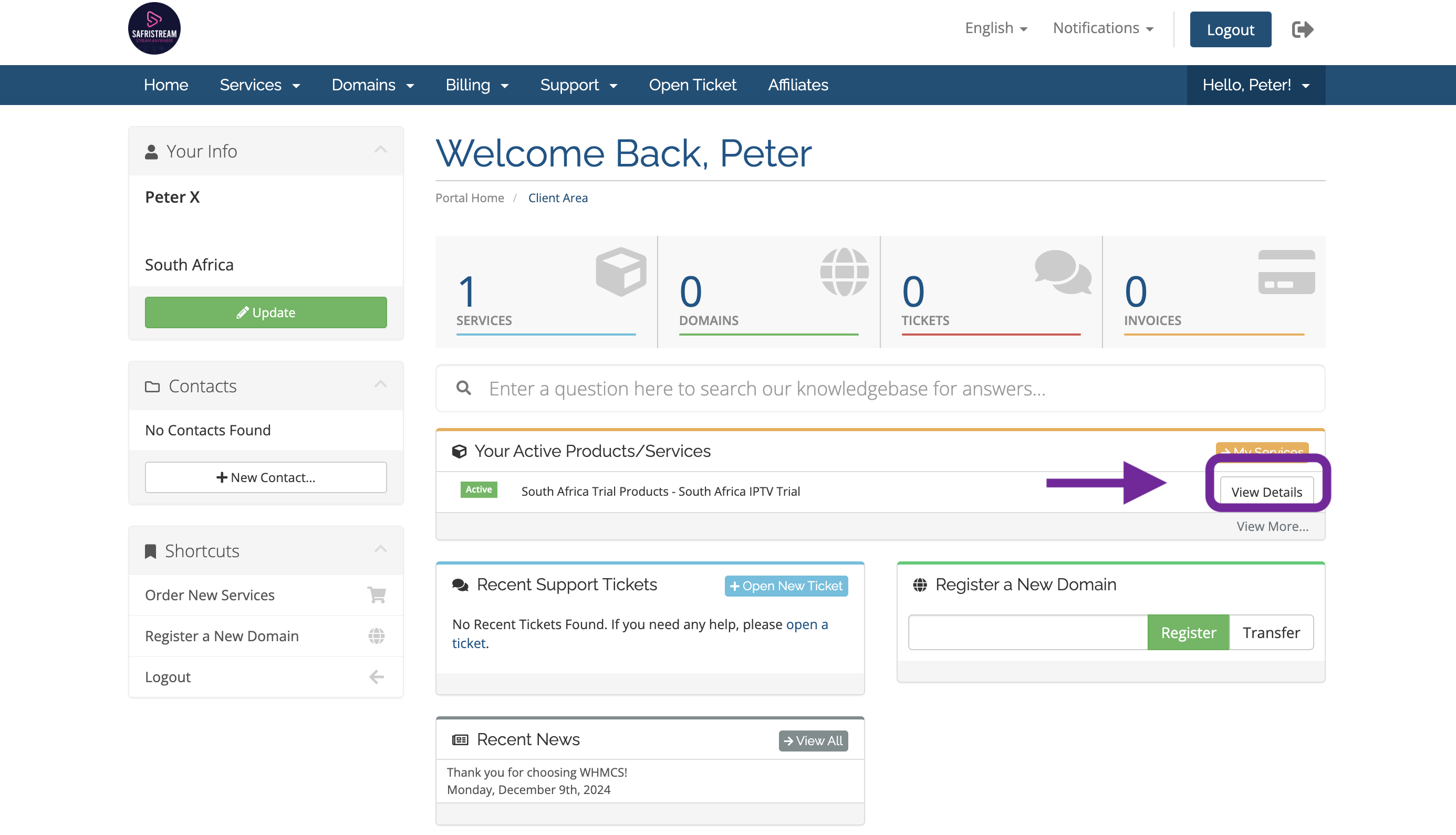The image size is (1456, 835).
Task: Click the blue Logout button
Action: tap(1230, 29)
